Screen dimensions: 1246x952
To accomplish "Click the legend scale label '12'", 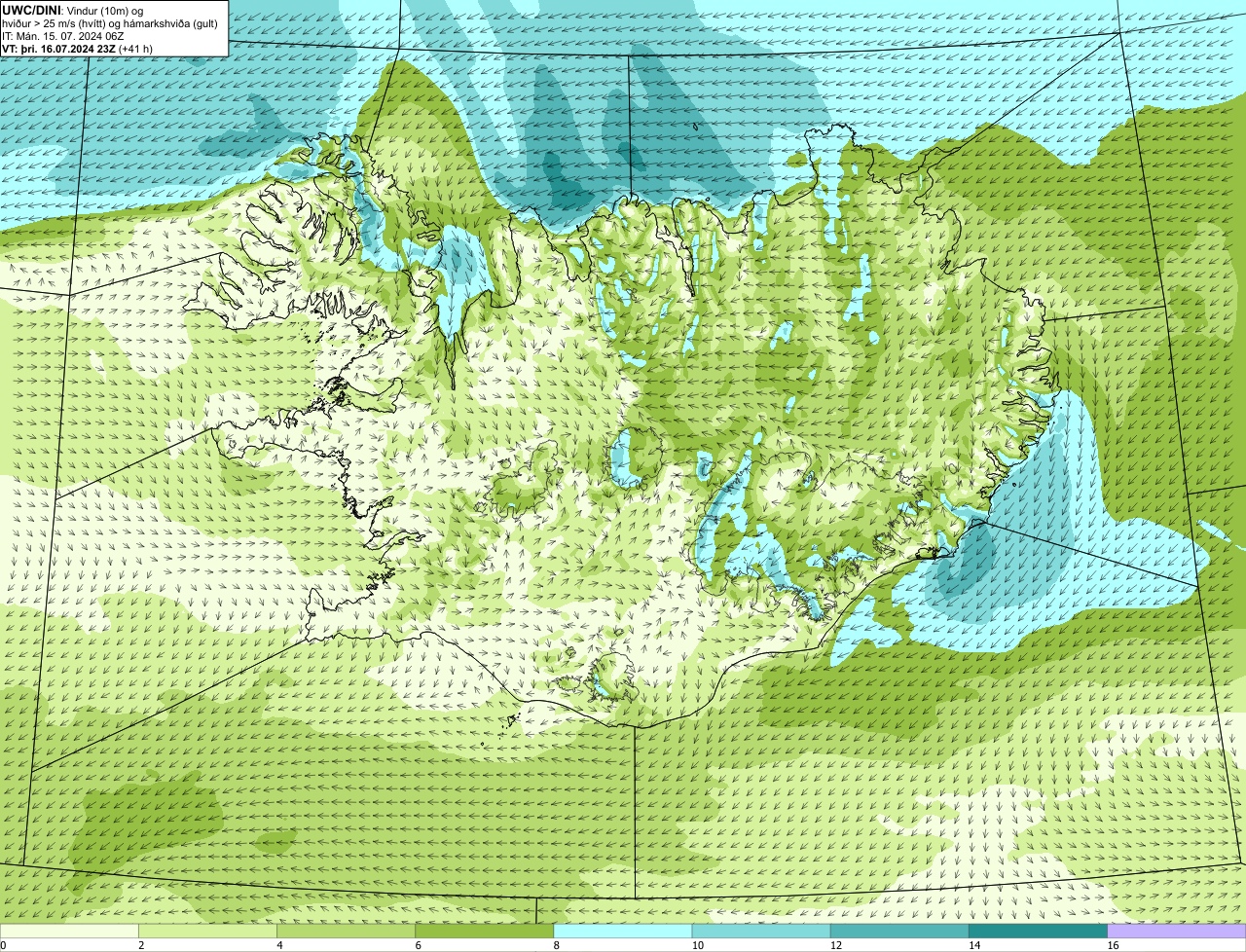I will click(x=836, y=945).
